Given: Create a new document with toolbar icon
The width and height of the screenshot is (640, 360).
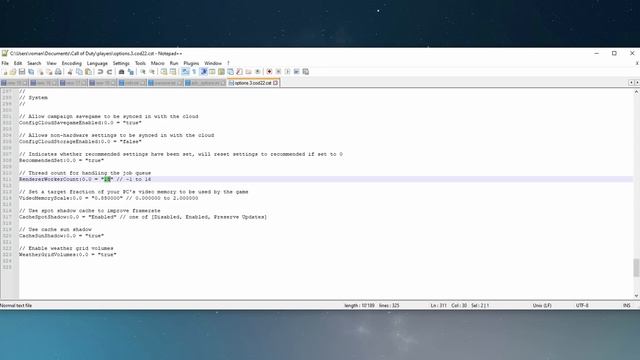Looking at the screenshot, I should 4,72.
